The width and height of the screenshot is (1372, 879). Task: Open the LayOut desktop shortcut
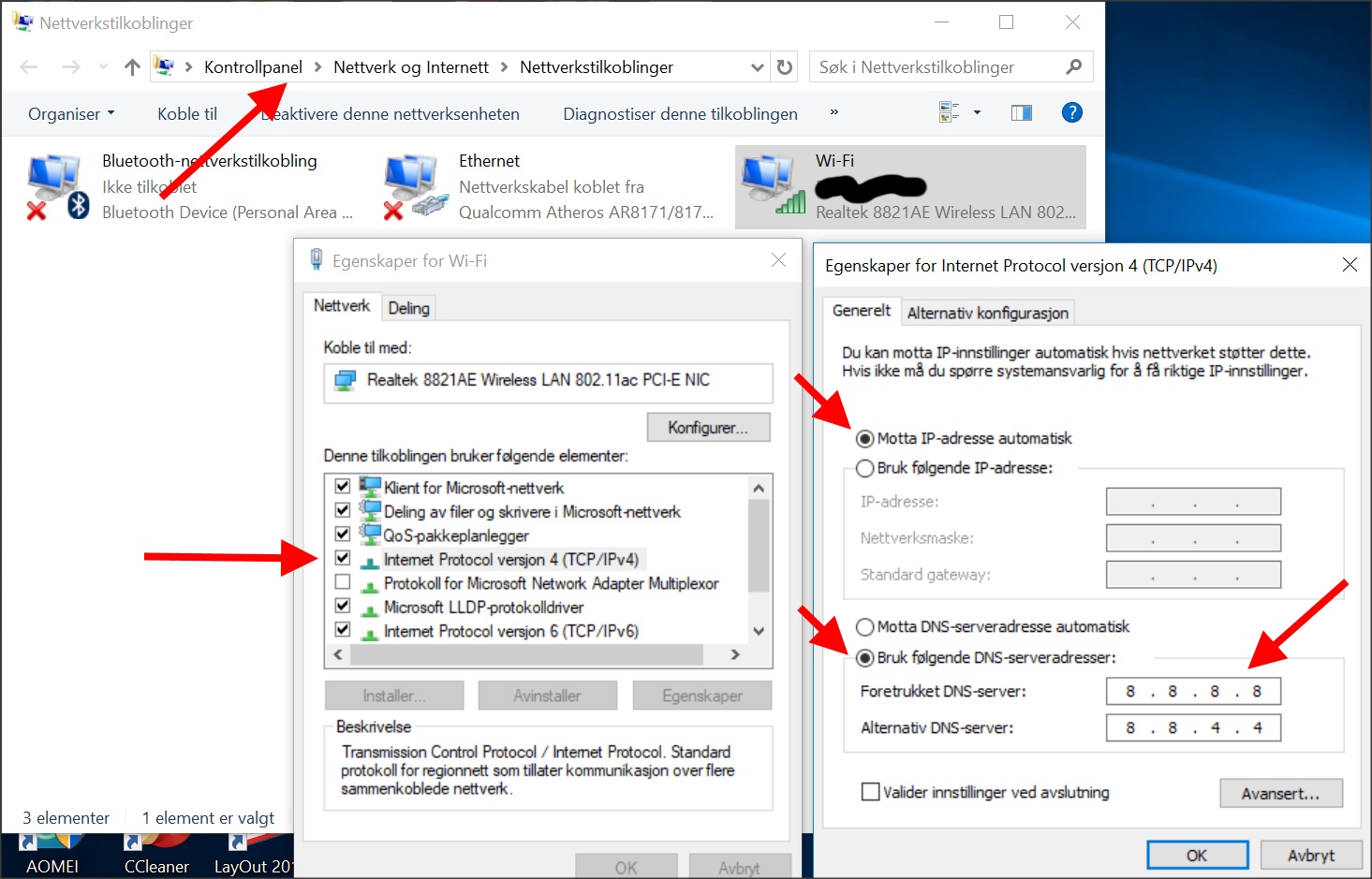coord(253,856)
